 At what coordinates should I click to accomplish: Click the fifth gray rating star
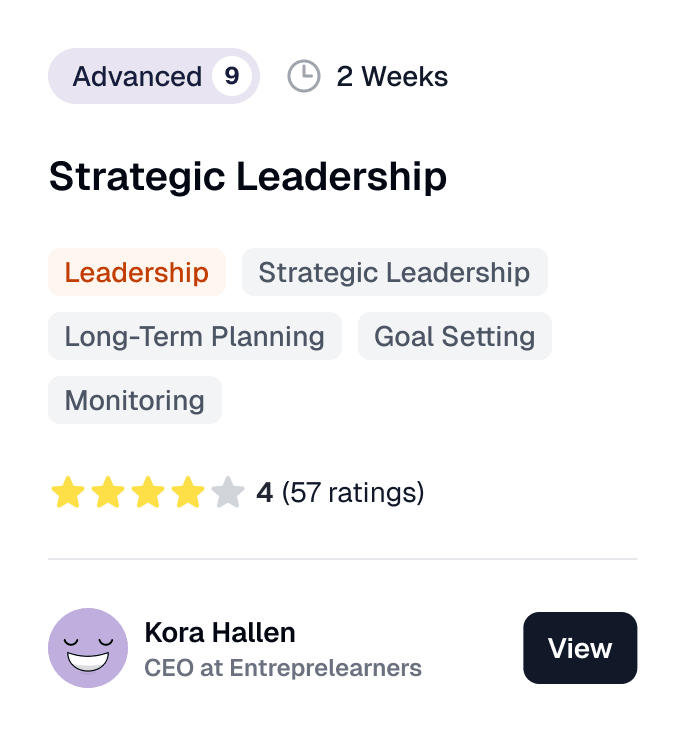228,493
